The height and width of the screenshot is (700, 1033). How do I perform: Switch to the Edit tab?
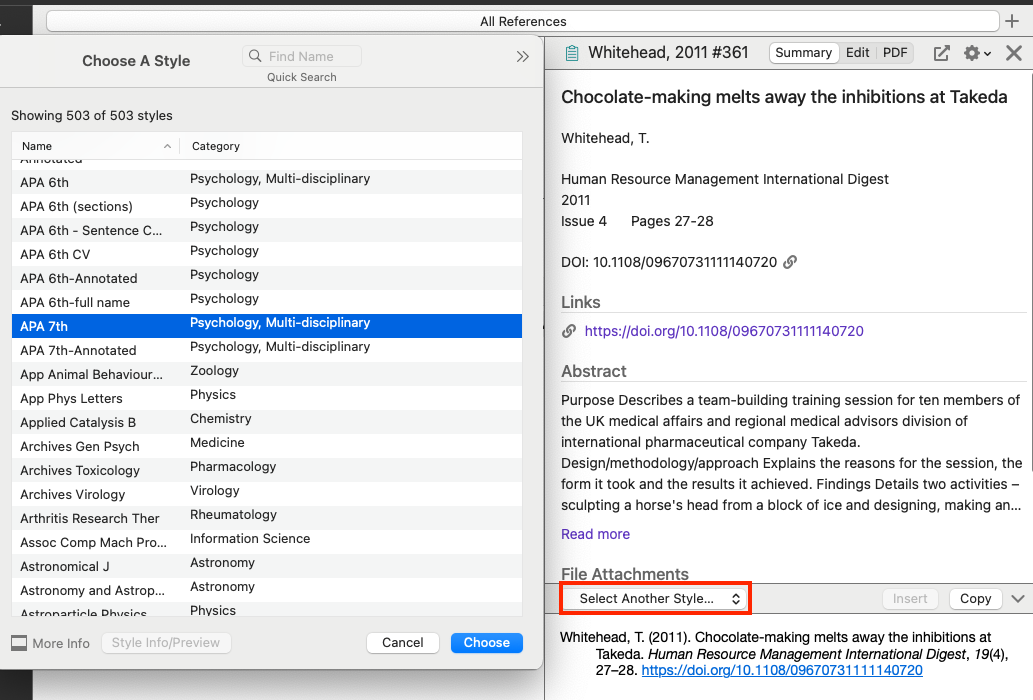click(857, 53)
